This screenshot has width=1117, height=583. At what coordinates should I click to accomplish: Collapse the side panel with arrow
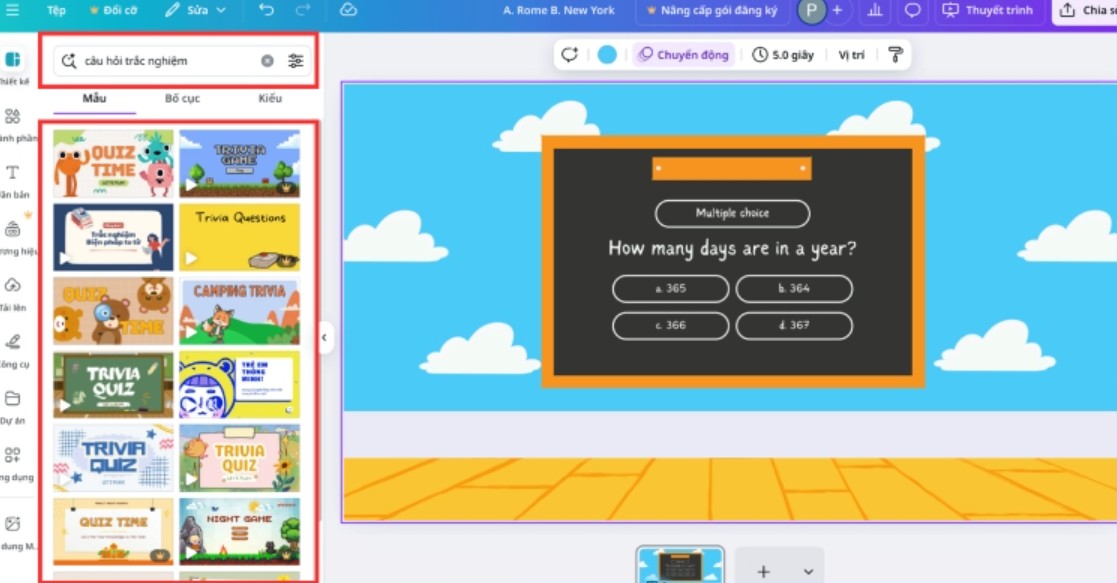pos(324,338)
